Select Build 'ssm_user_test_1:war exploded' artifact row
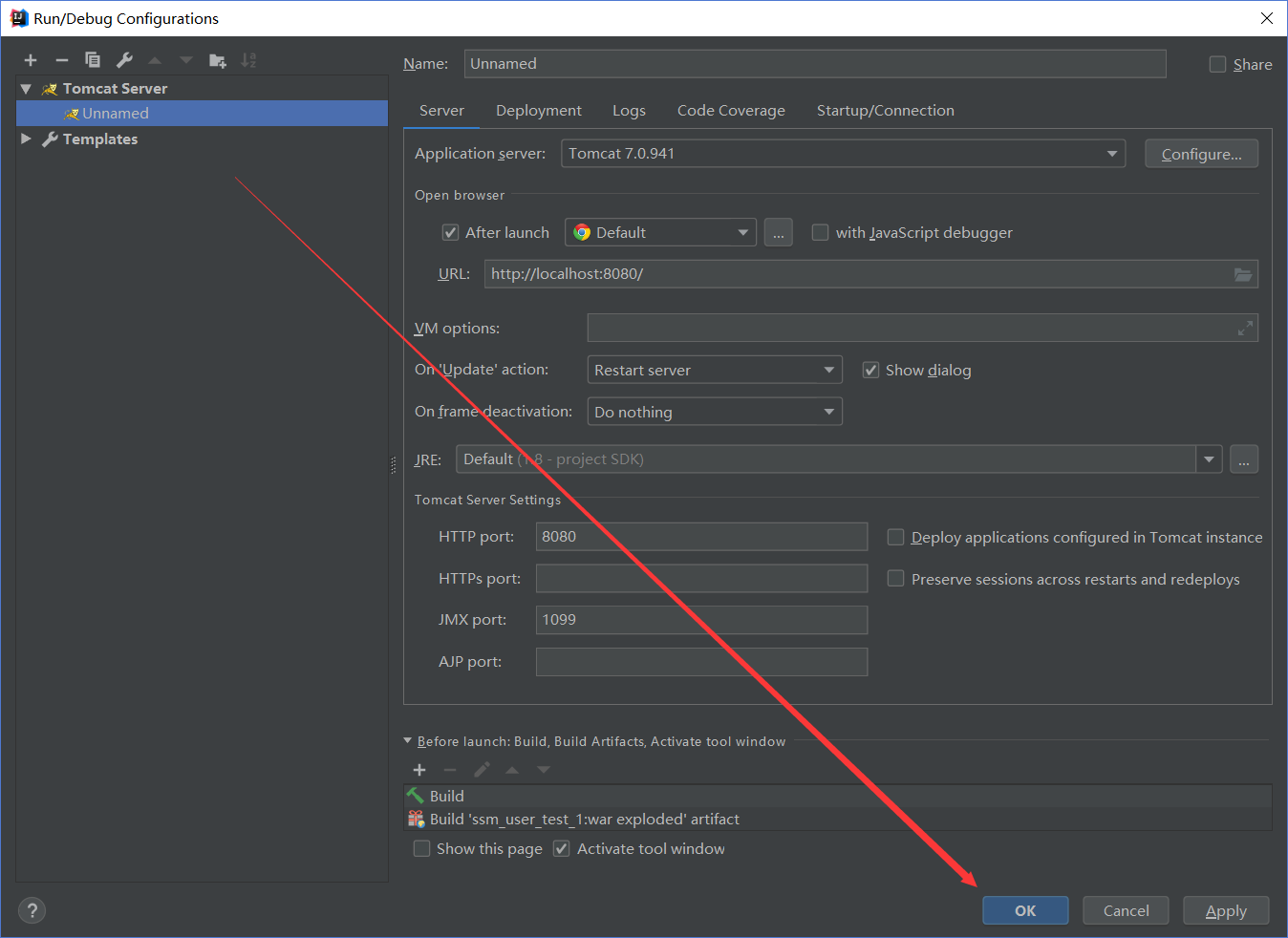1288x938 pixels. [x=838, y=819]
